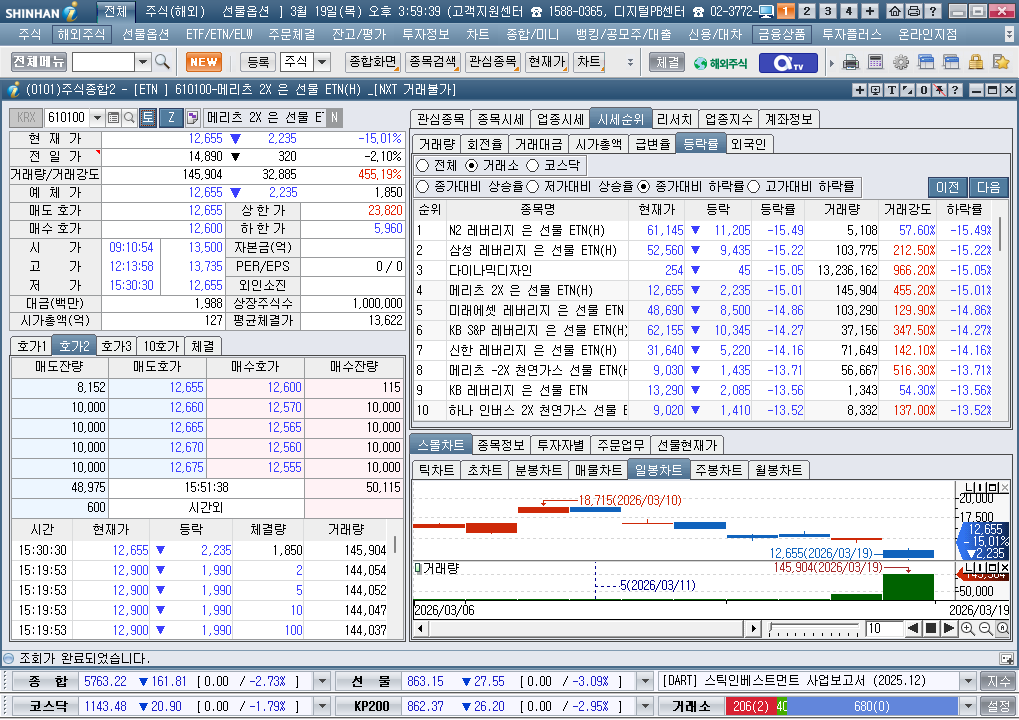The width and height of the screenshot is (1019, 720).
Task: Click the 지수 button at bottom right
Action: (999, 681)
